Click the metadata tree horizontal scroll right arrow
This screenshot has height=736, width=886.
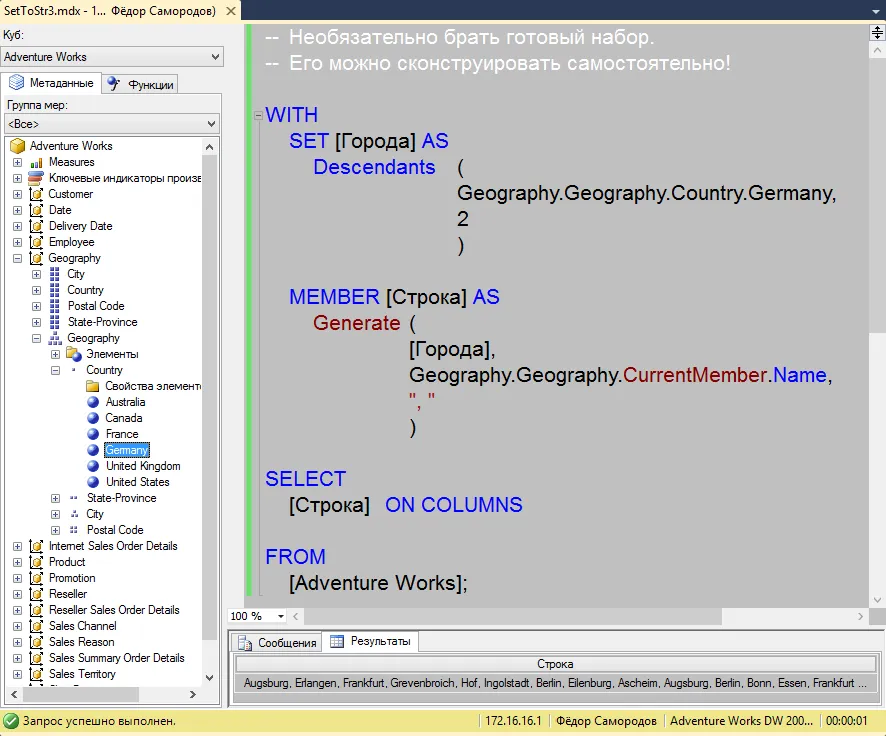[x=192, y=695]
